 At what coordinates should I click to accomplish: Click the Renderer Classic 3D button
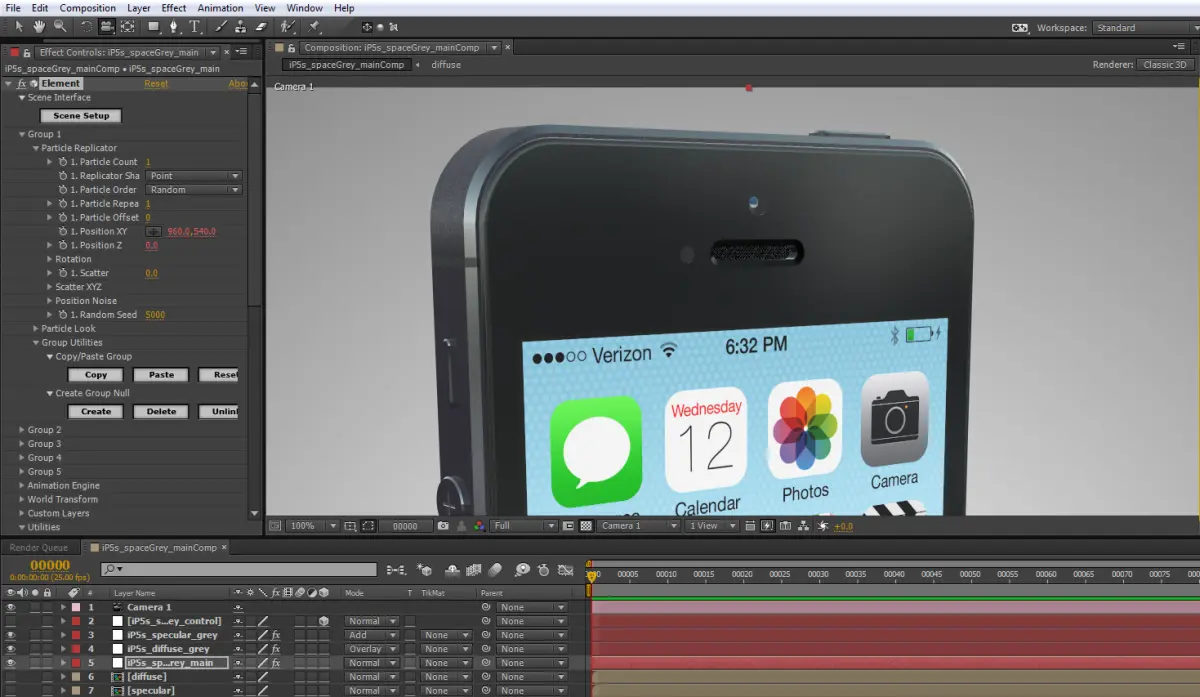[1165, 65]
